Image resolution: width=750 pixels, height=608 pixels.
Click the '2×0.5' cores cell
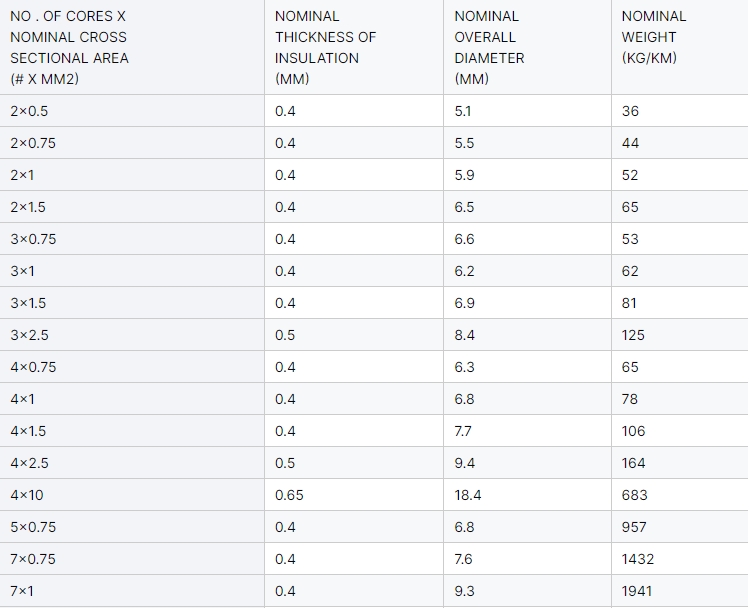coord(29,111)
